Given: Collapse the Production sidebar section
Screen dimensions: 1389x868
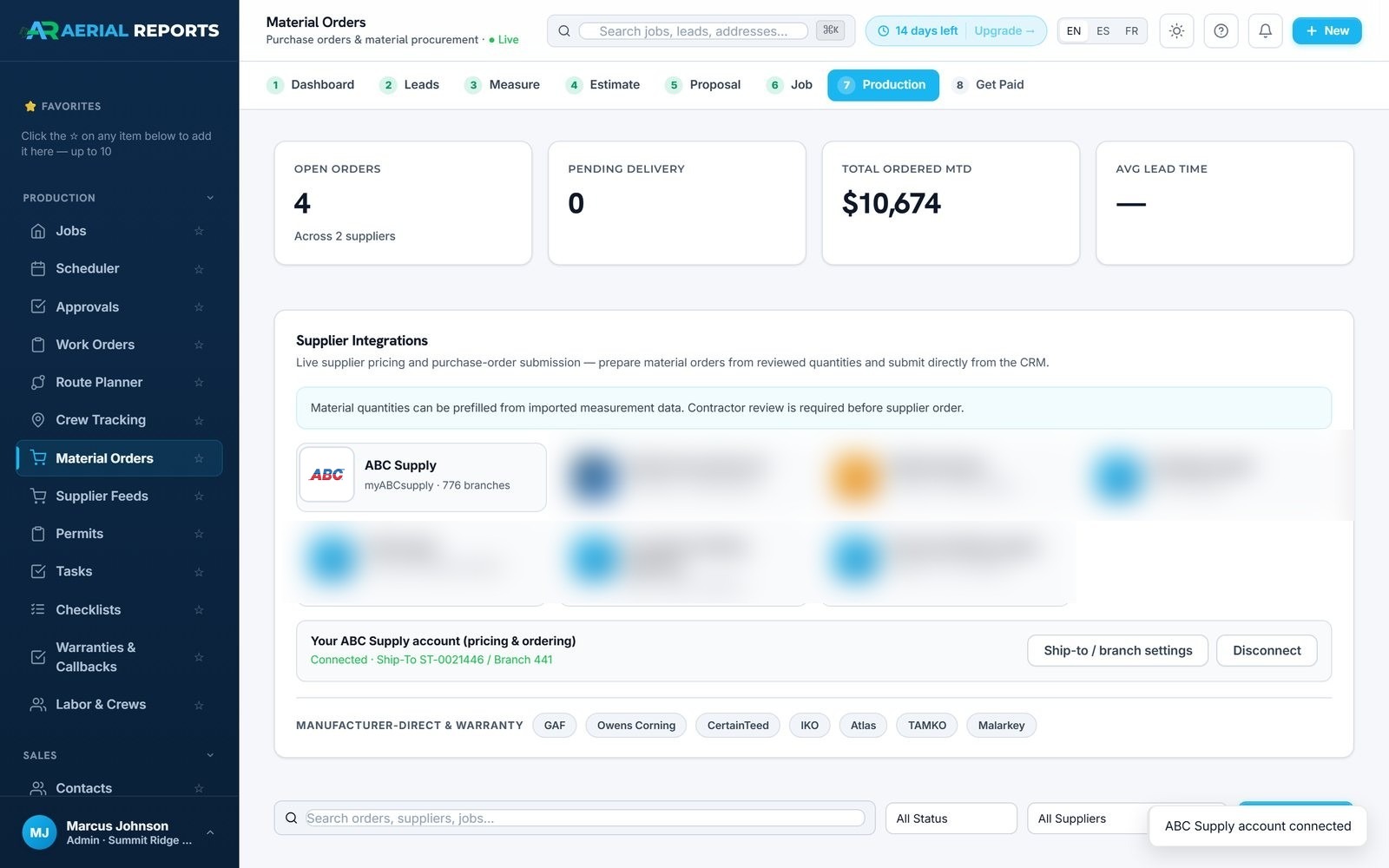Looking at the screenshot, I should click(210, 198).
